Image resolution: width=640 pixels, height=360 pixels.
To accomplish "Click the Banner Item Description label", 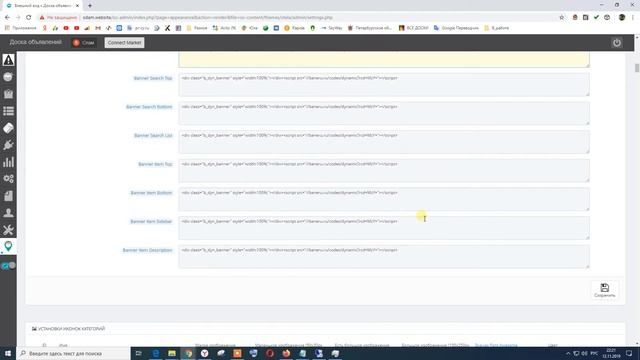I will coord(147,250).
